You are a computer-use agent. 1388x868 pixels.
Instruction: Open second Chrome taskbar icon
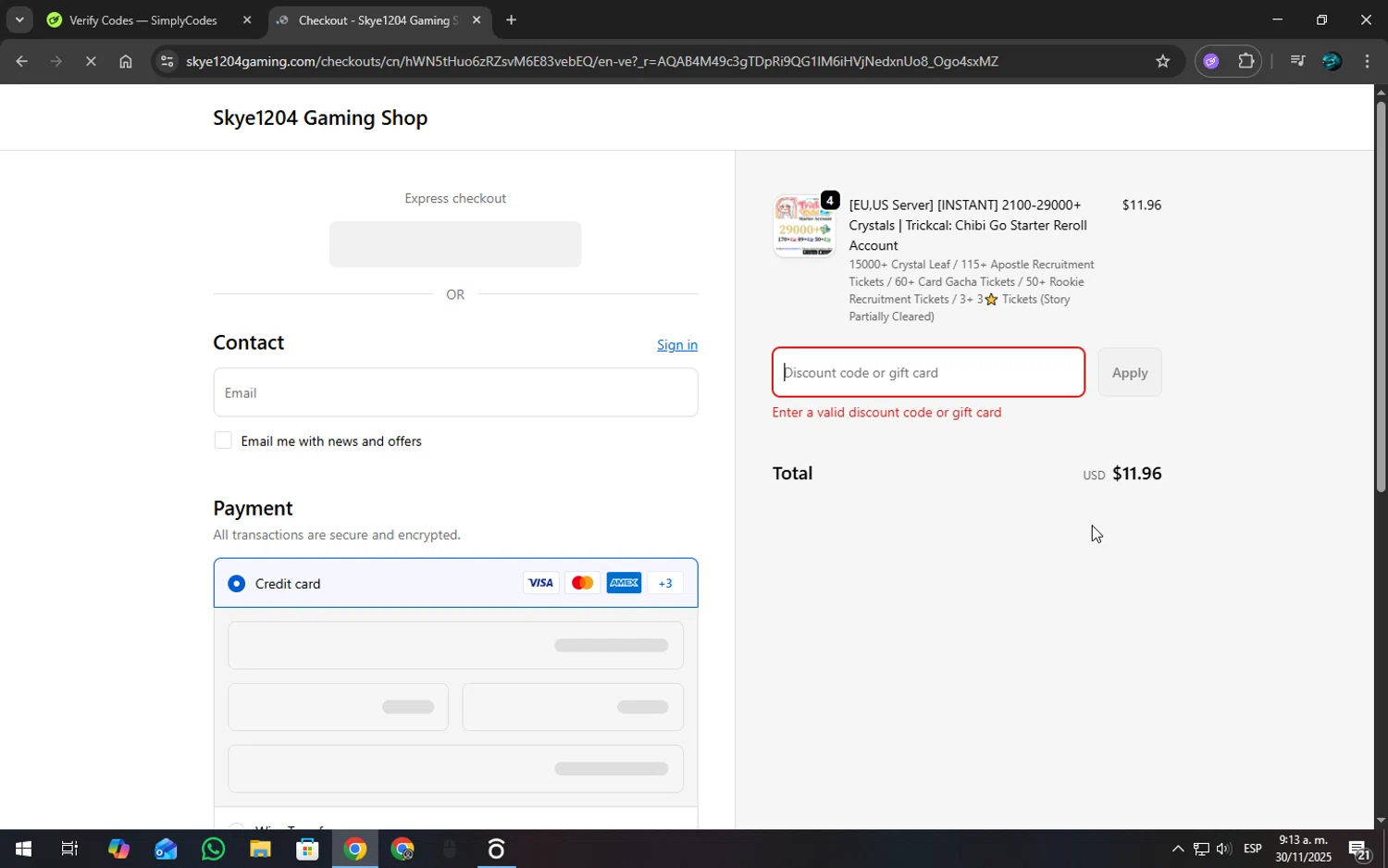coord(403,849)
